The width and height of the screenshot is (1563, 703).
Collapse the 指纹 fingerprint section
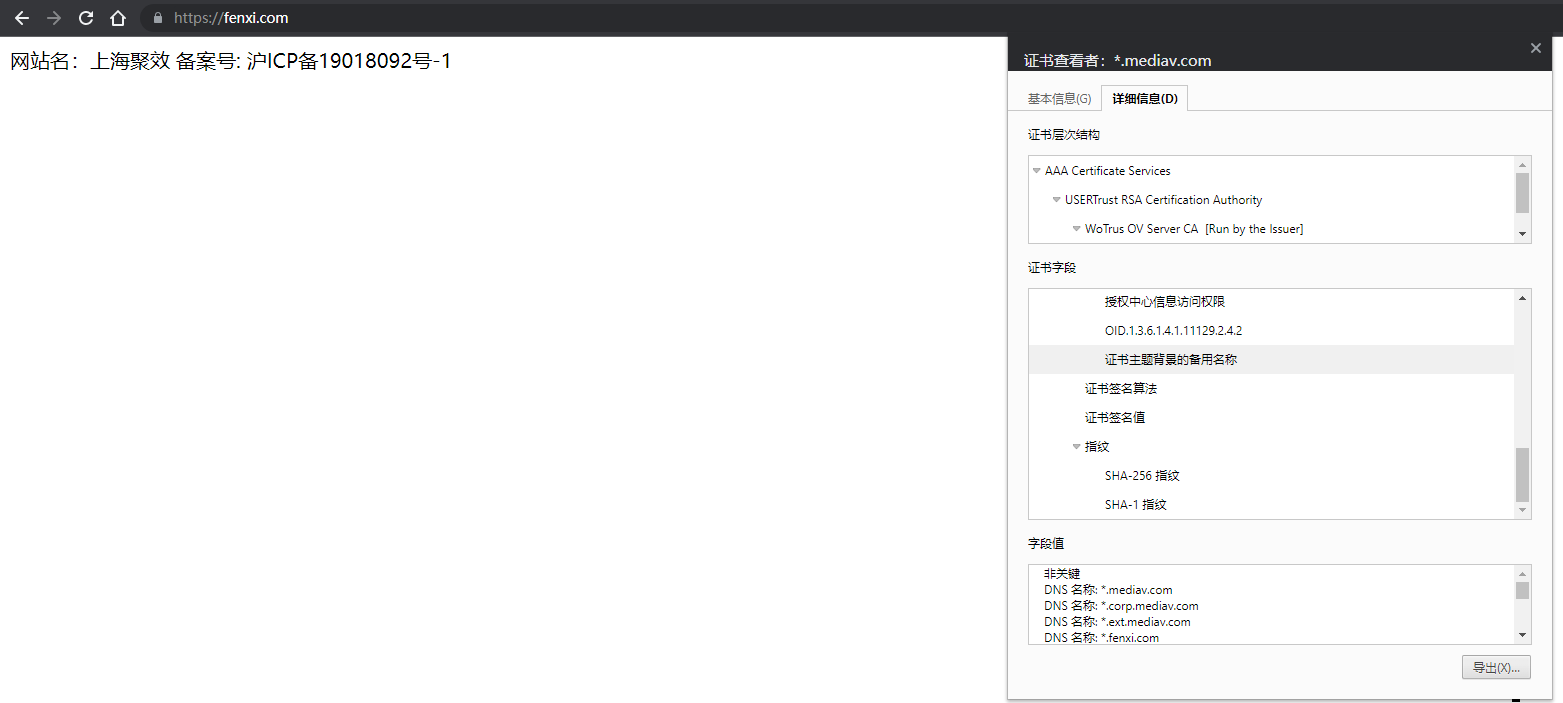coord(1076,446)
